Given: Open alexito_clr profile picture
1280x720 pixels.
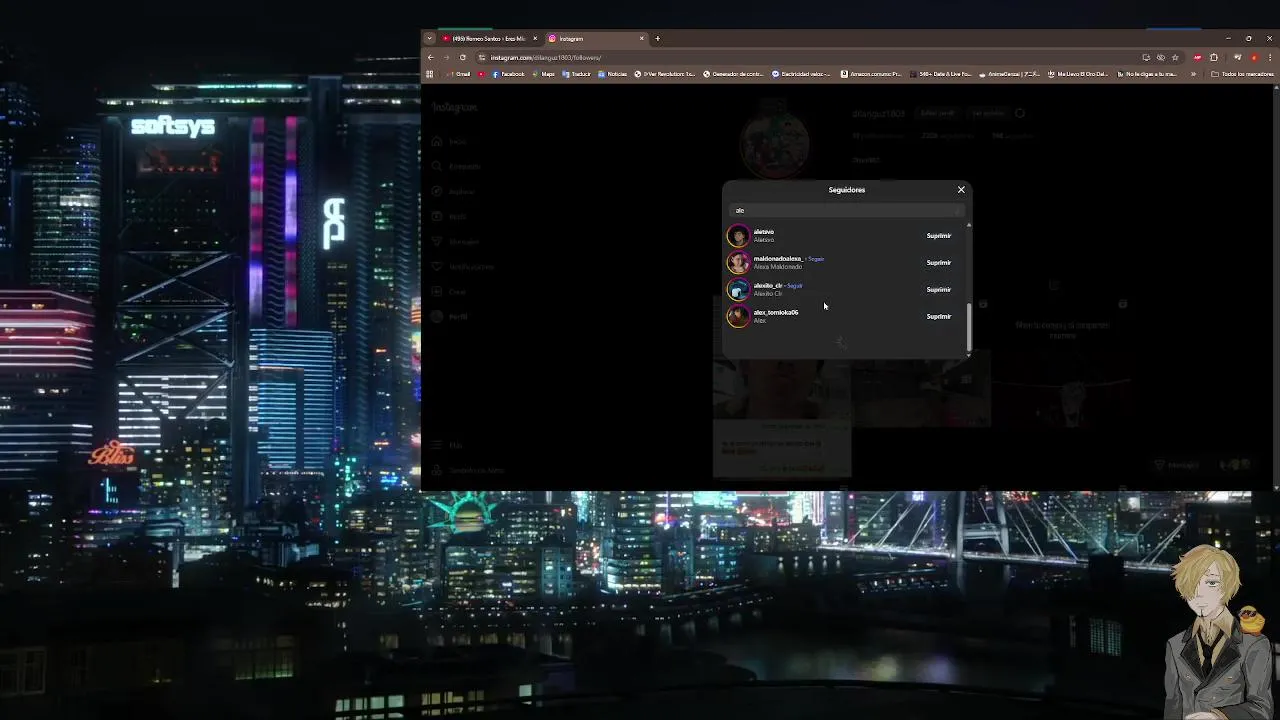Looking at the screenshot, I should [x=738, y=290].
